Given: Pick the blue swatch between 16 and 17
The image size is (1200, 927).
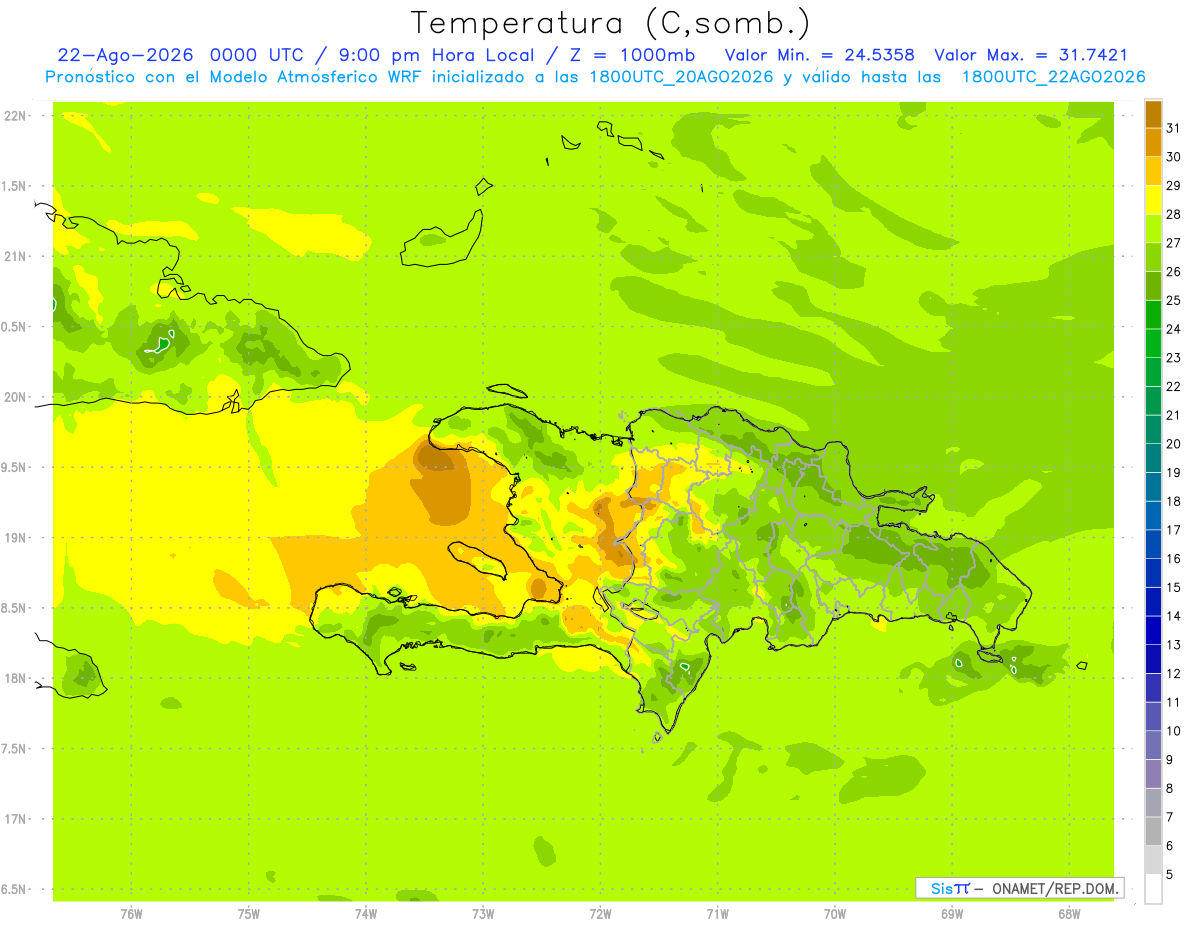Looking at the screenshot, I should click(x=1153, y=544).
